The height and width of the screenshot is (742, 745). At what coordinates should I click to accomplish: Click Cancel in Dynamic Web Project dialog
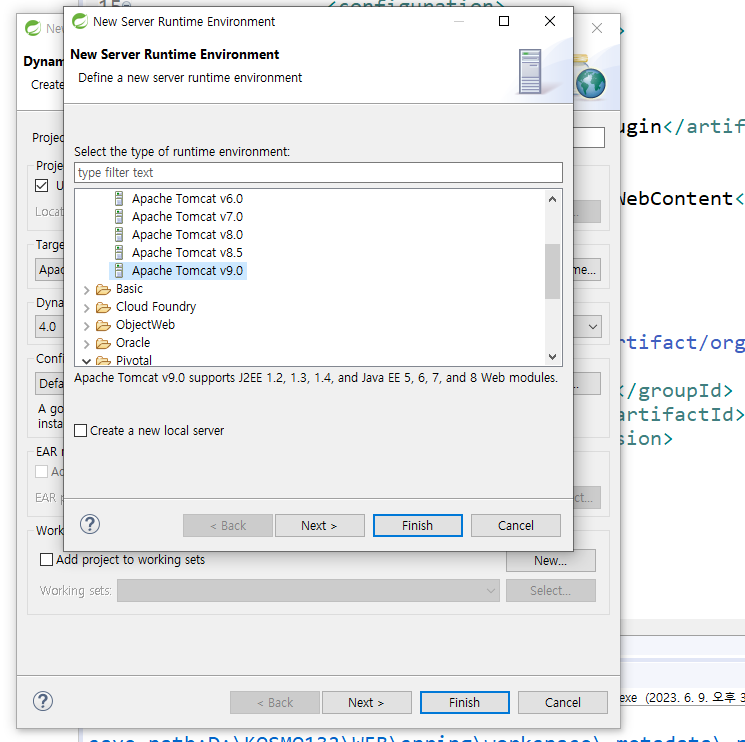coord(563,702)
